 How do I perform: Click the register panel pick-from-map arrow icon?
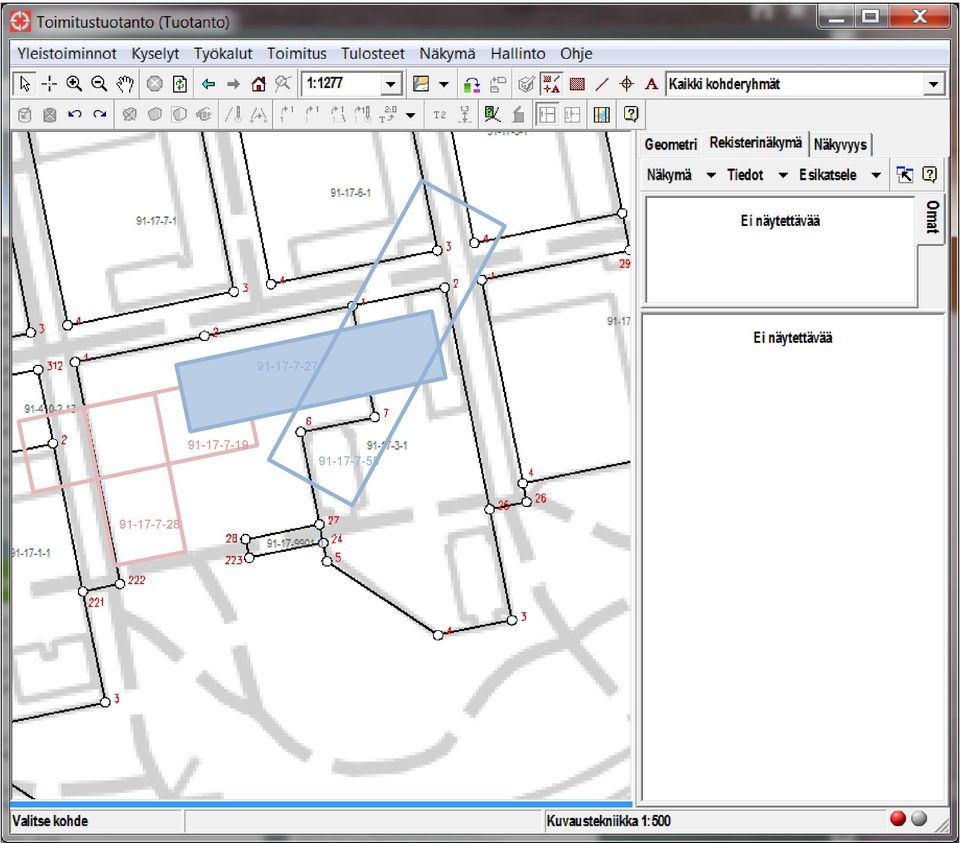click(904, 174)
